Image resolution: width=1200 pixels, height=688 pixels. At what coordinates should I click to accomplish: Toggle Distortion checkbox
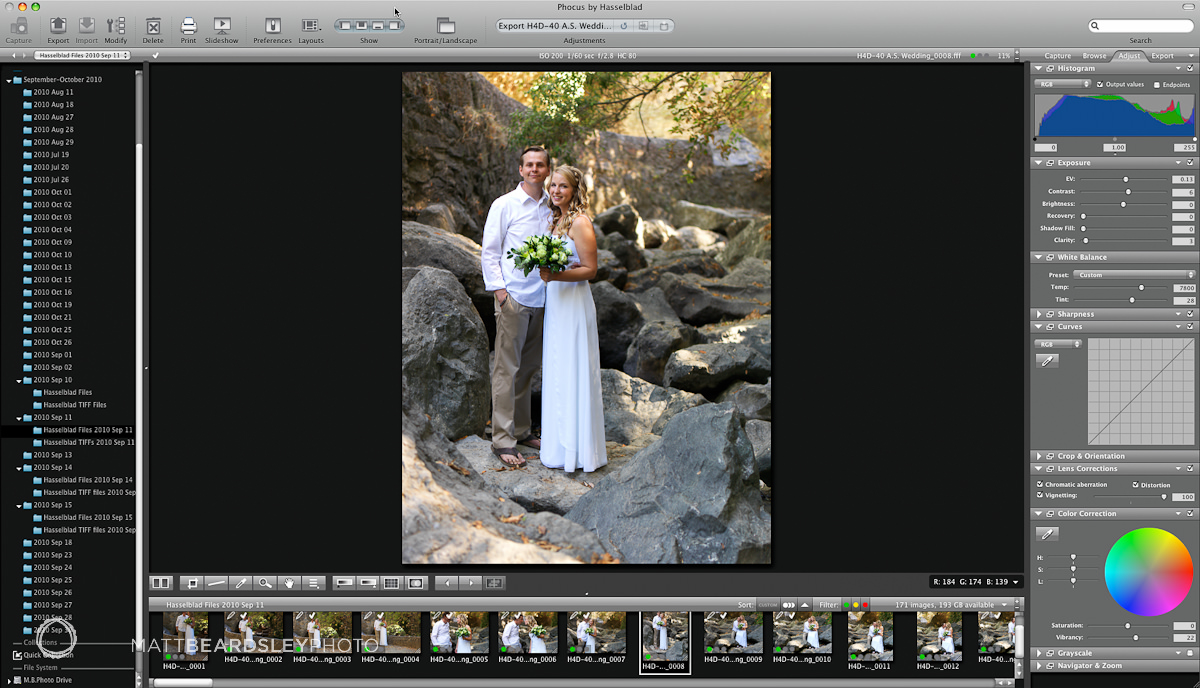coord(1135,485)
